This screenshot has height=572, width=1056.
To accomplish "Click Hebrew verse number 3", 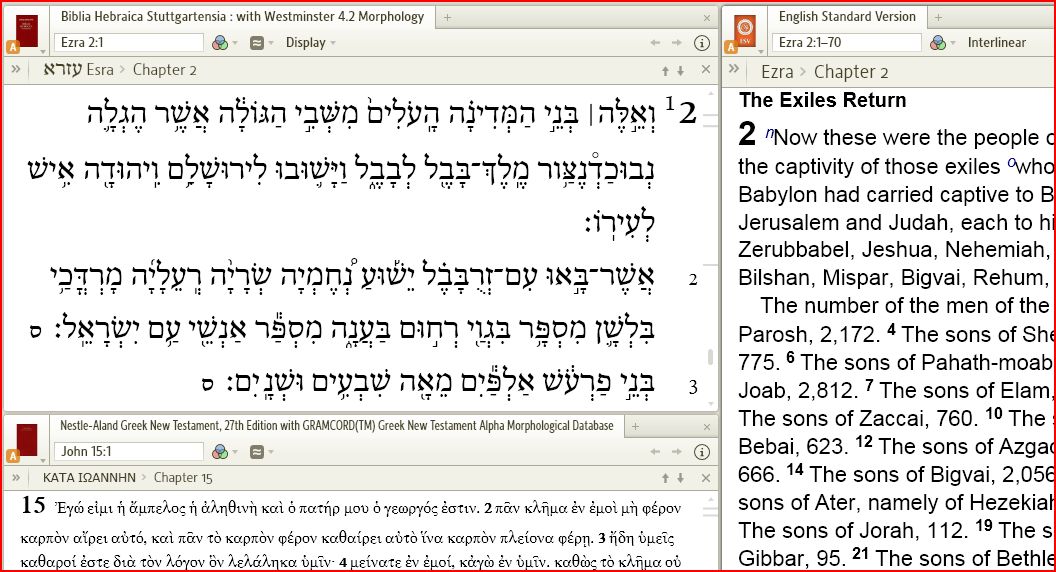I will coord(693,387).
